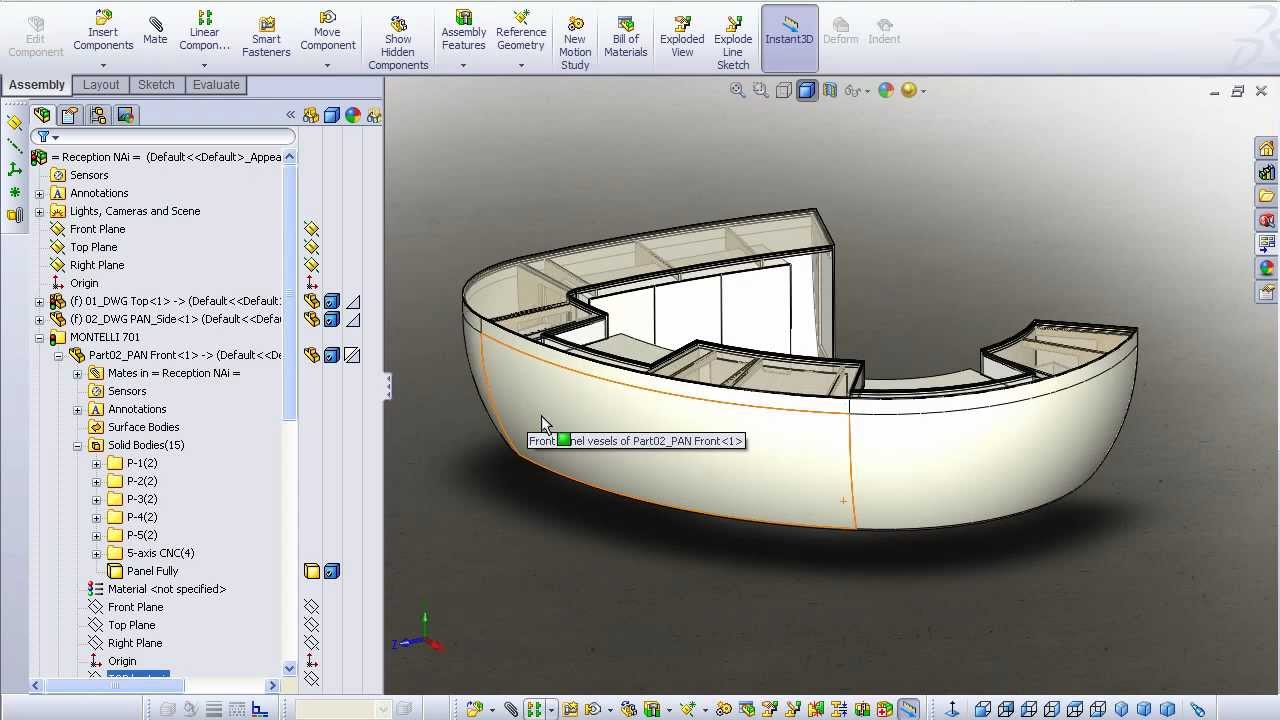Switch to the Sketch tab
1280x720 pixels.
156,85
